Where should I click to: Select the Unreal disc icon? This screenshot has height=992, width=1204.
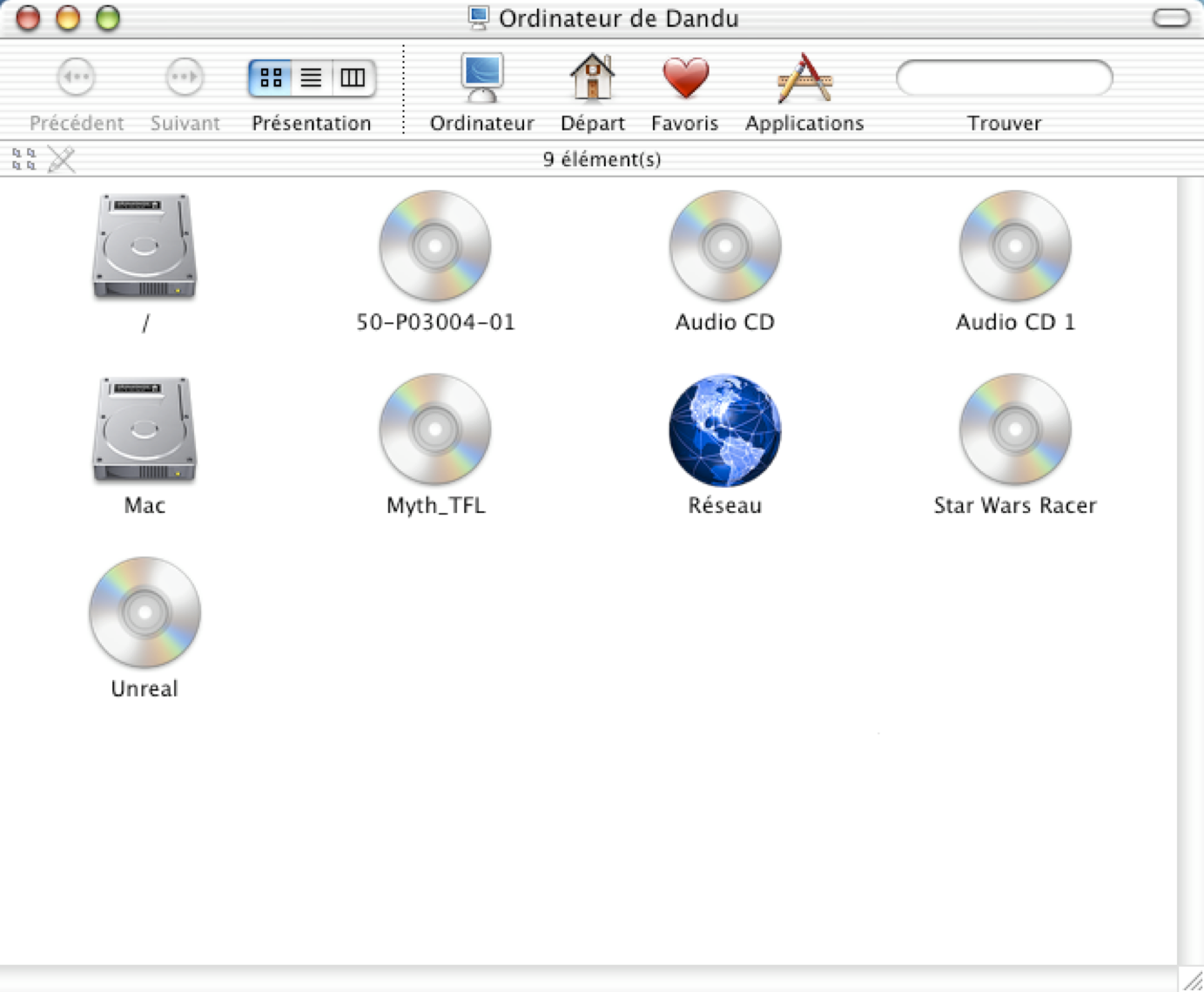click(145, 612)
